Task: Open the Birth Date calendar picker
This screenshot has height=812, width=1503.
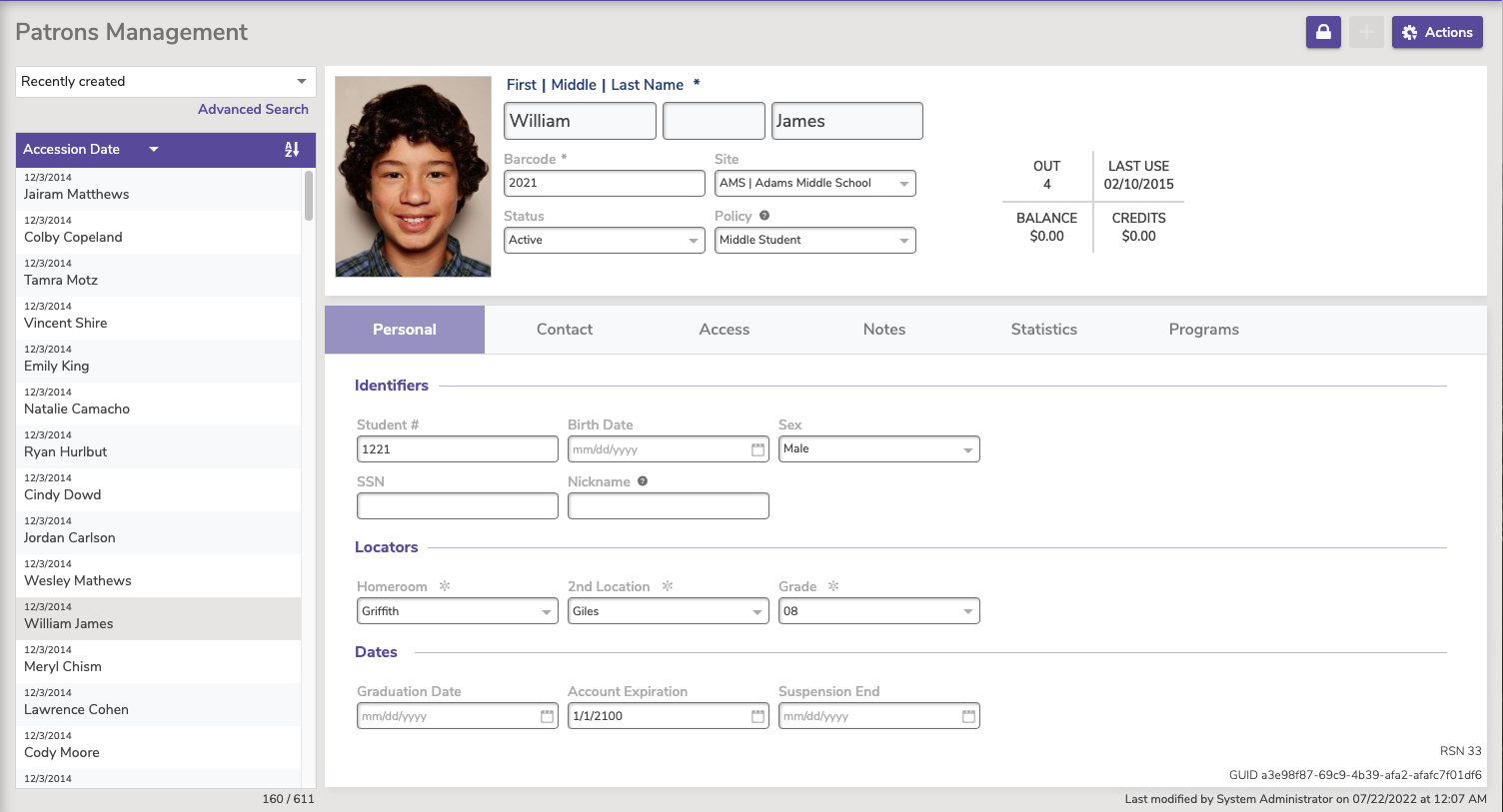Action: click(x=757, y=449)
